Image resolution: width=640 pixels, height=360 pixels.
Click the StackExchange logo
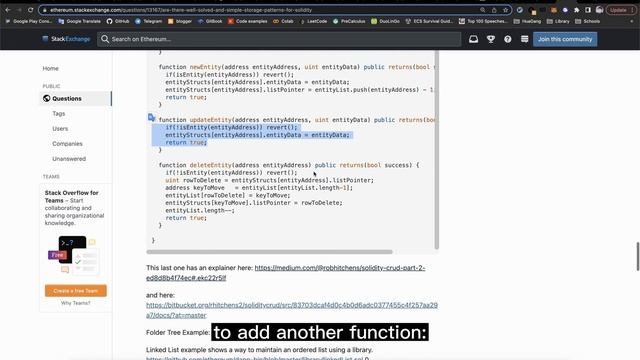tap(66, 39)
